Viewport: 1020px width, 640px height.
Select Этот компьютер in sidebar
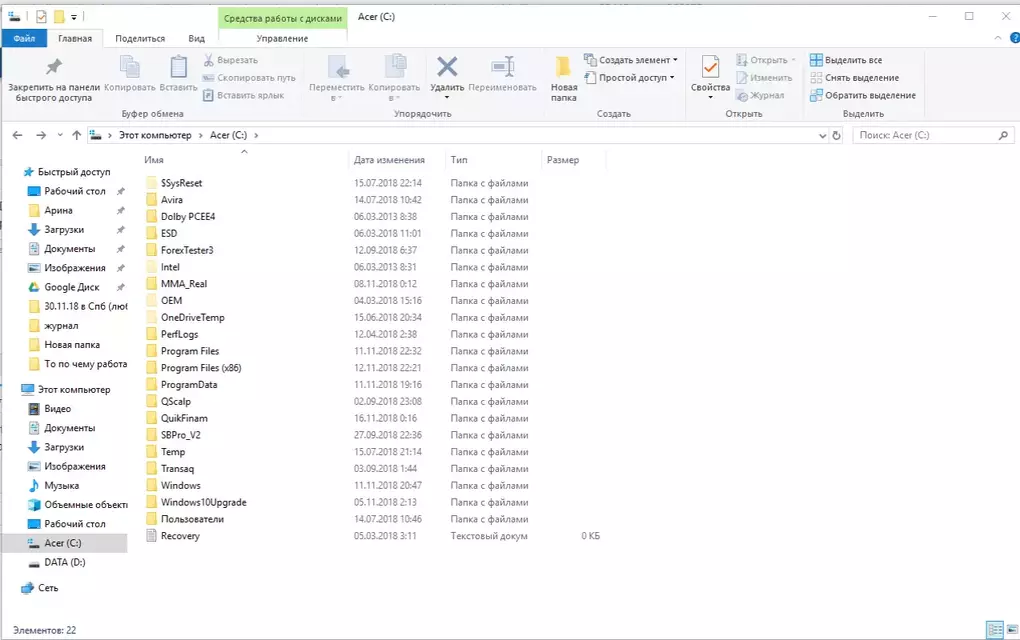[74, 390]
